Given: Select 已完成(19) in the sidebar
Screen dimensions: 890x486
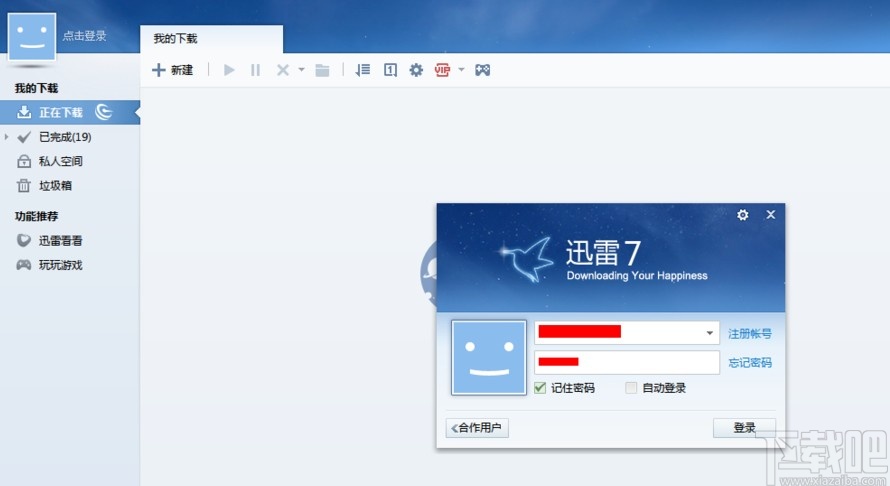Looking at the screenshot, I should [70, 137].
